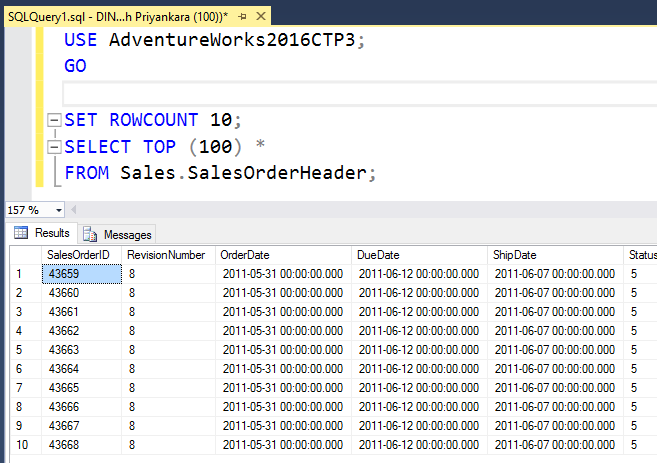Click cell 43662 in SalesOrderID
Screen dimensions: 657x463
(82, 331)
